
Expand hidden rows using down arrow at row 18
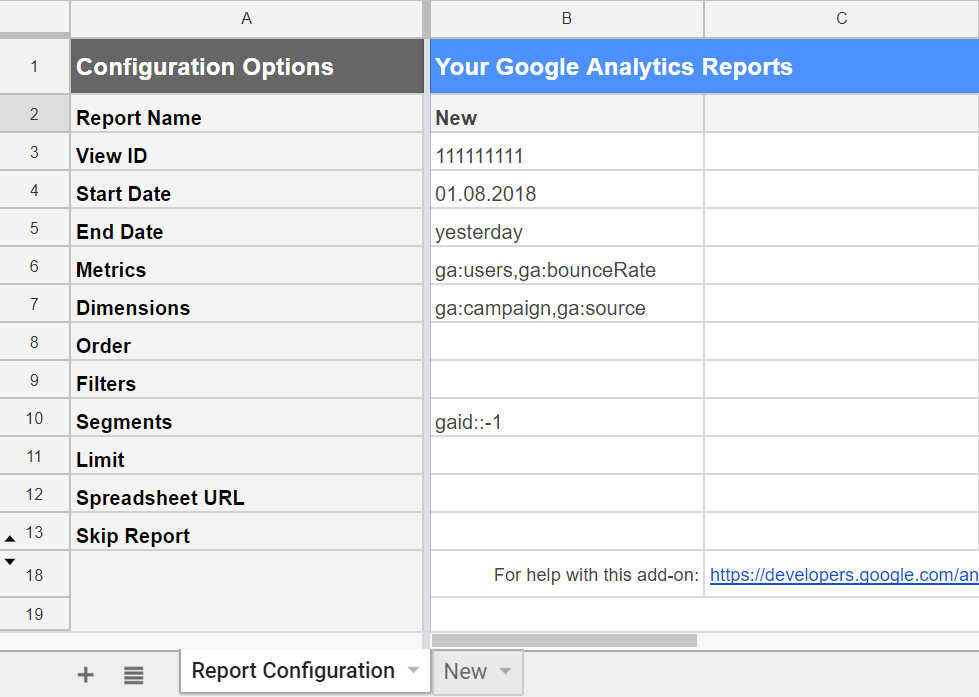pos(10,562)
